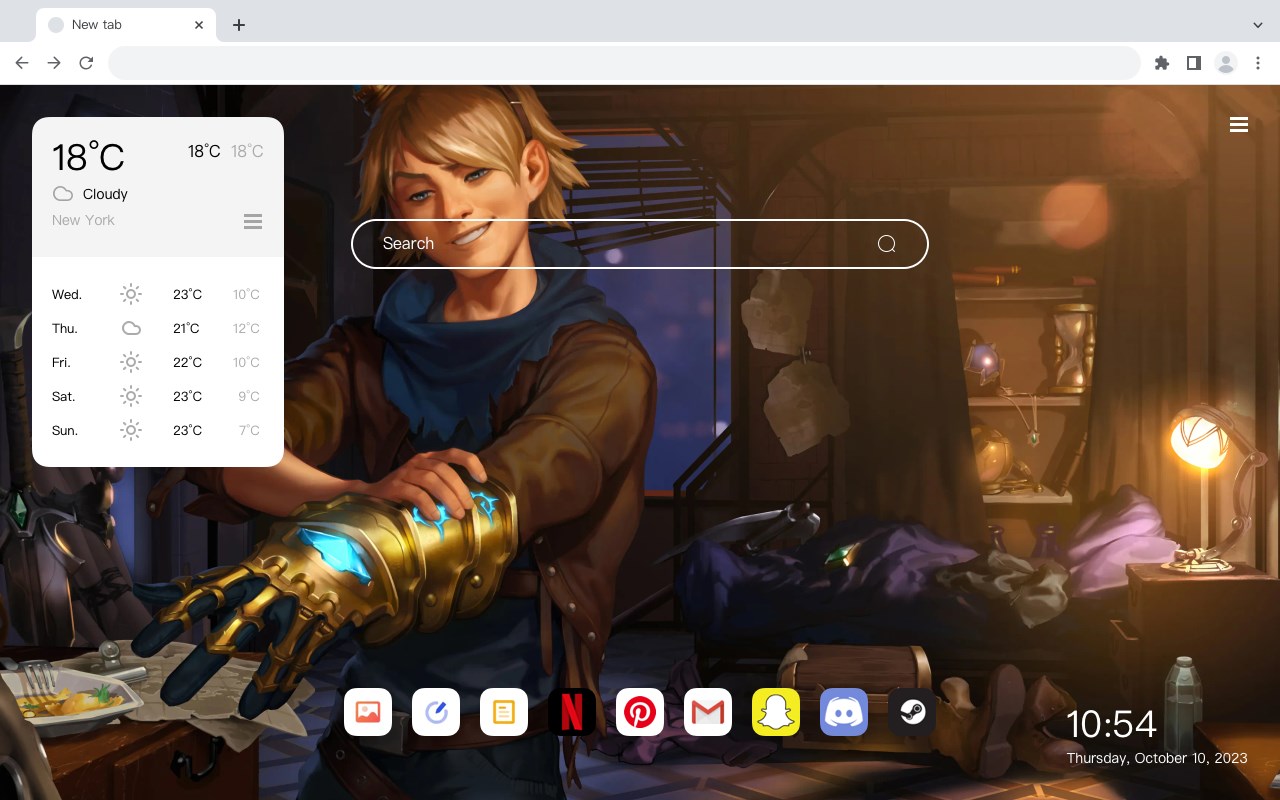Image resolution: width=1280 pixels, height=800 pixels.
Task: Click Friday's sunny forecast icon
Action: [131, 362]
